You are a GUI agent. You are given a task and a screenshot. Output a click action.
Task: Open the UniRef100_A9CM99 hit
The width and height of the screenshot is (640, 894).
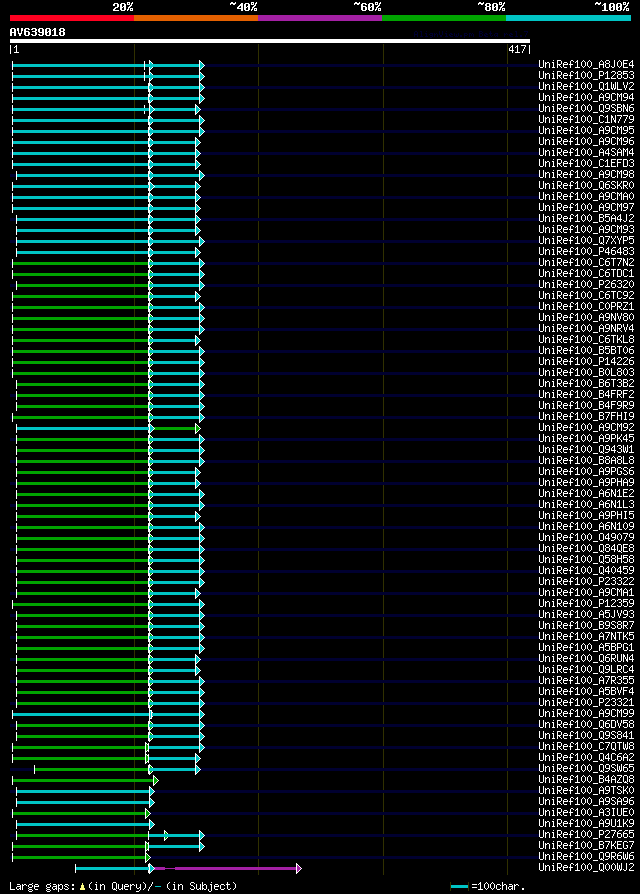click(586, 713)
